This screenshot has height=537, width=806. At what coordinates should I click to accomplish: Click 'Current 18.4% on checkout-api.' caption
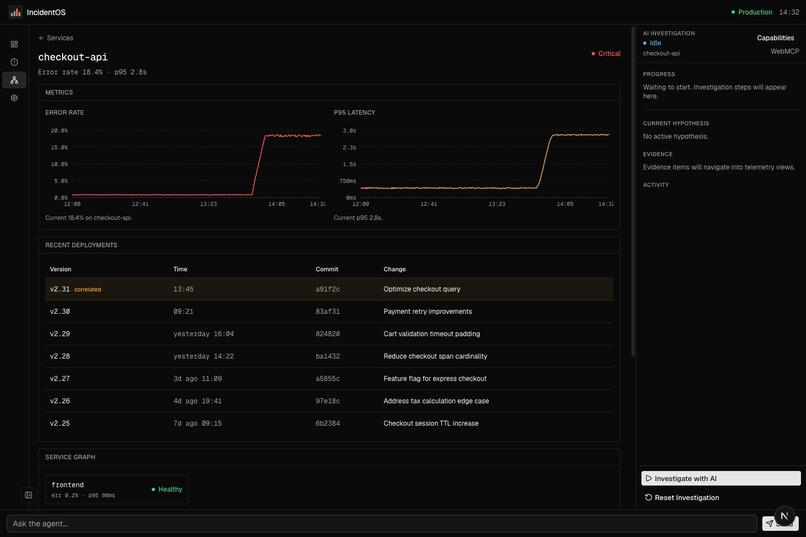pyautogui.click(x=89, y=218)
